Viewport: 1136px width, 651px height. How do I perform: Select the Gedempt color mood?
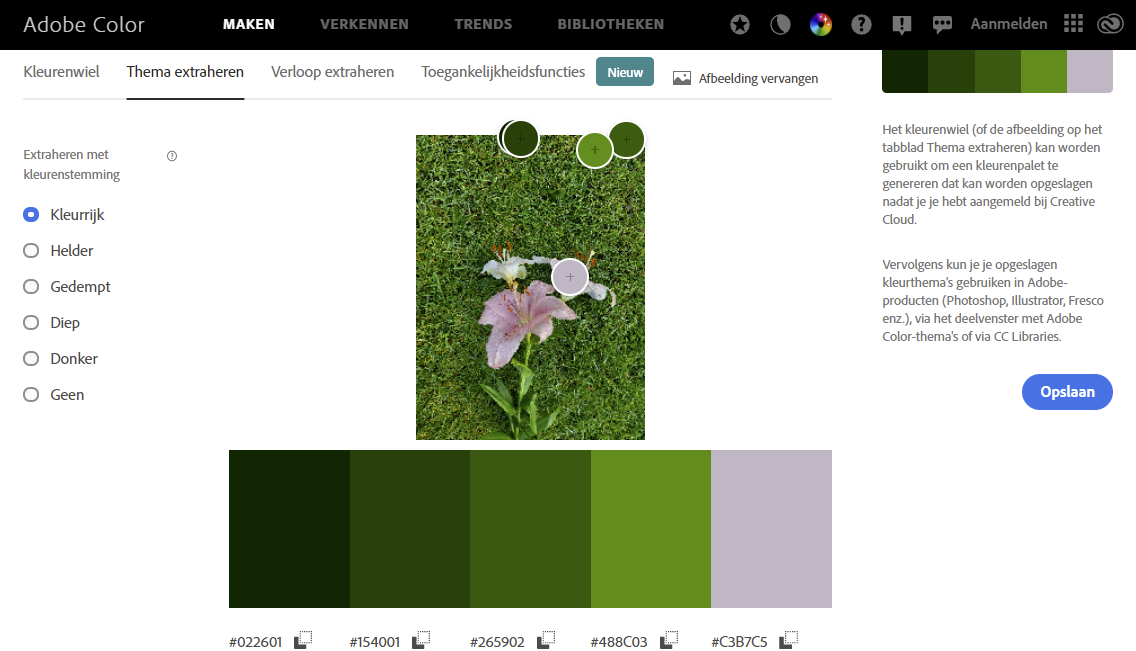(31, 287)
